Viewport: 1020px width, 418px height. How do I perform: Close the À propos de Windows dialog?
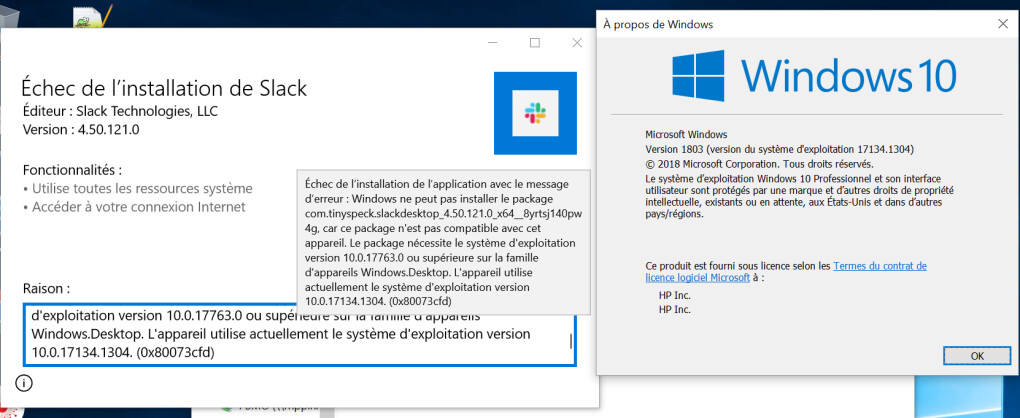click(1002, 24)
